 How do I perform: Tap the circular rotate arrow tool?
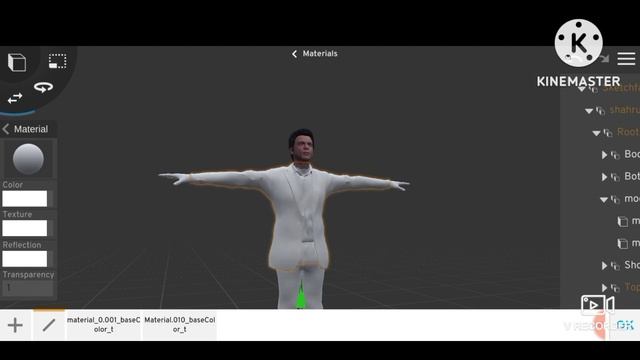pyautogui.click(x=43, y=87)
